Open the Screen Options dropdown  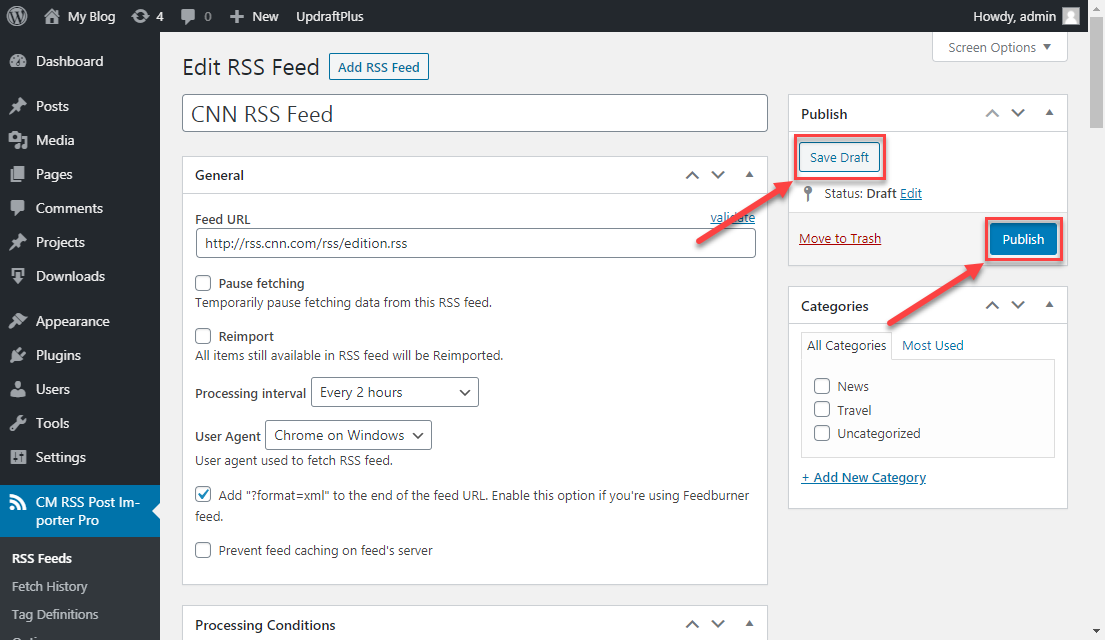click(999, 47)
